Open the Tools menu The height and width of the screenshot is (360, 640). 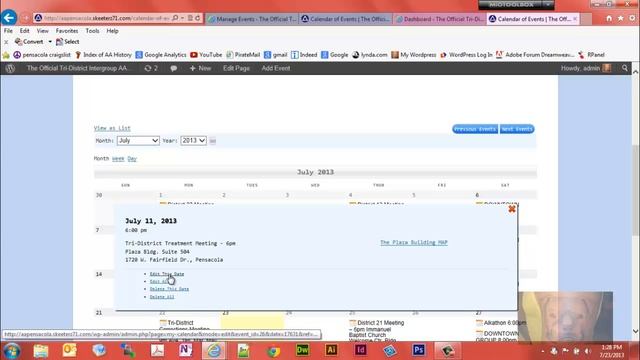[x=92, y=31]
